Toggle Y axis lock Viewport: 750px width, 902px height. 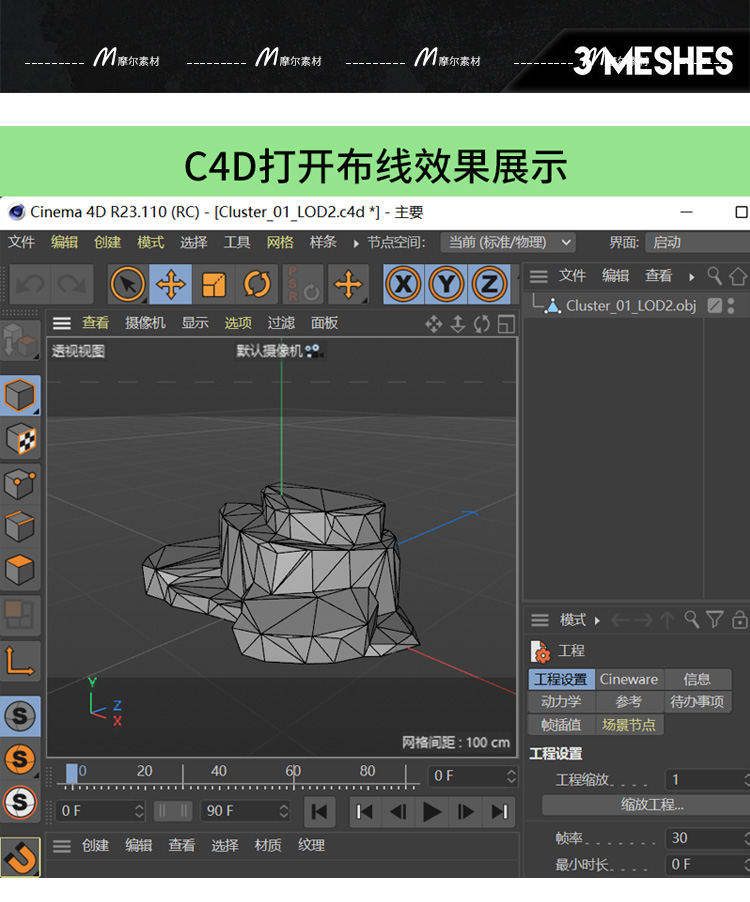pyautogui.click(x=446, y=285)
